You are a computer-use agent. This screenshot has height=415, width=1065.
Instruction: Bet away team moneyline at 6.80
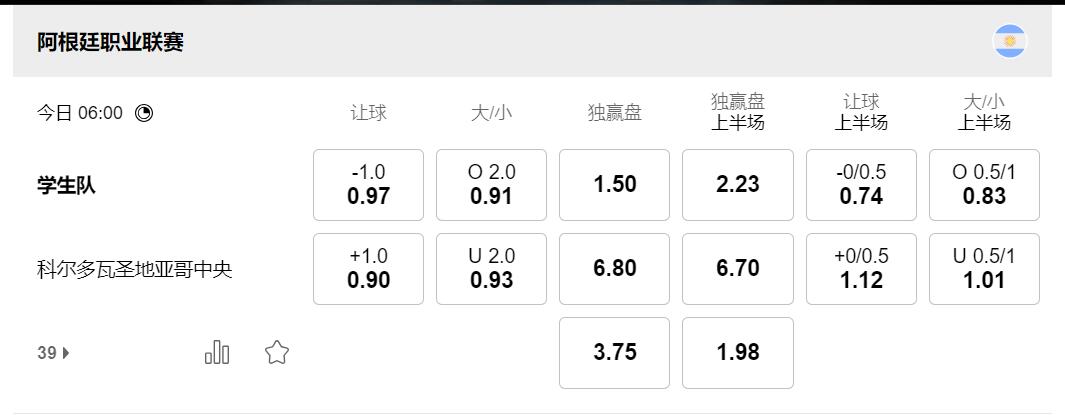tap(614, 269)
